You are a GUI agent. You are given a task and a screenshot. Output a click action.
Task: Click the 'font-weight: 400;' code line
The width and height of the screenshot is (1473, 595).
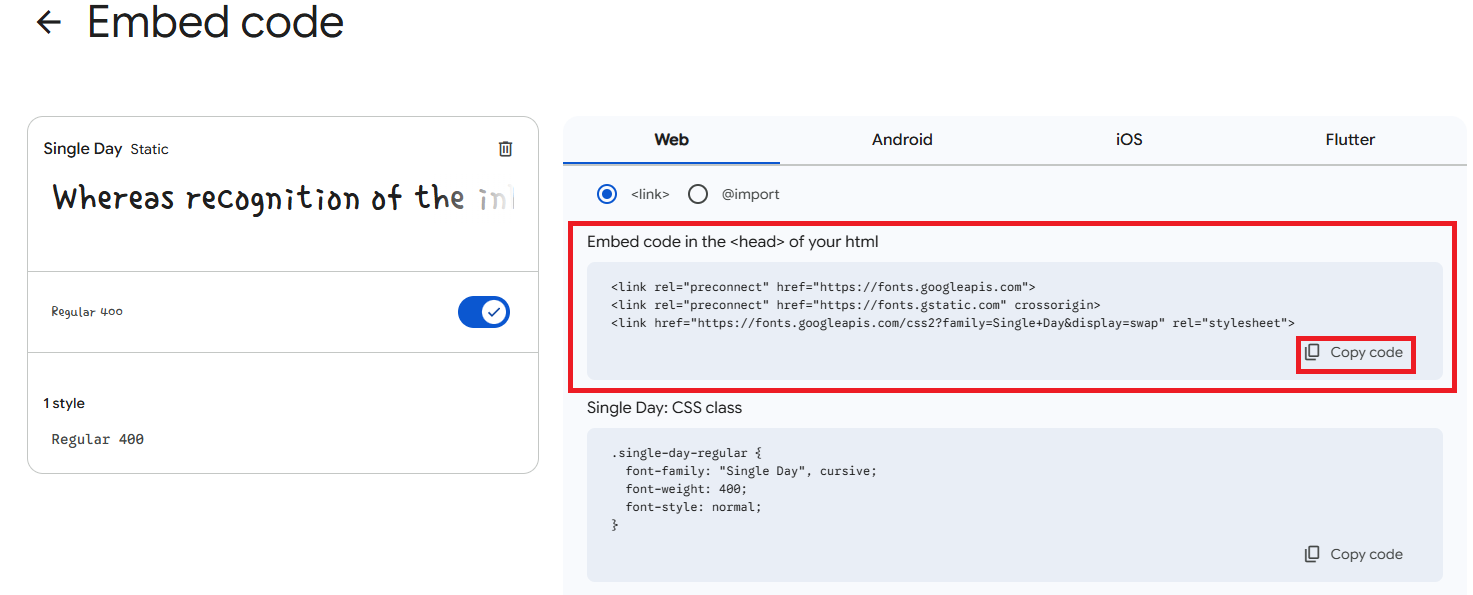(686, 489)
